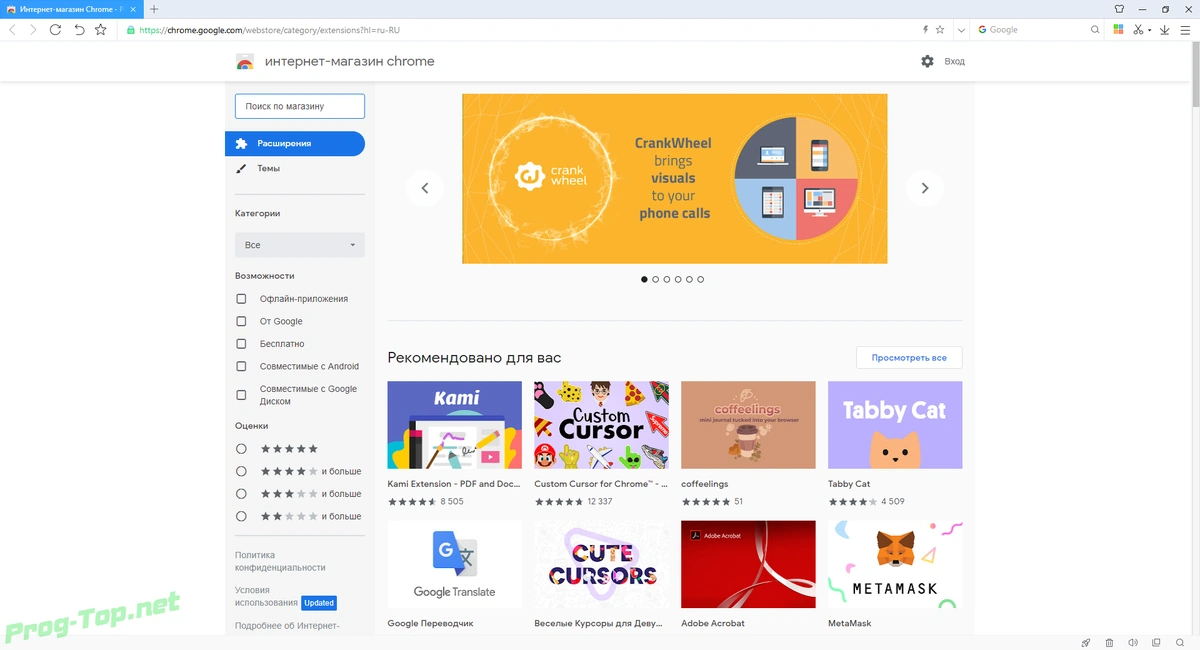Open Условия использования link
1200x650 pixels.
[x=266, y=596]
